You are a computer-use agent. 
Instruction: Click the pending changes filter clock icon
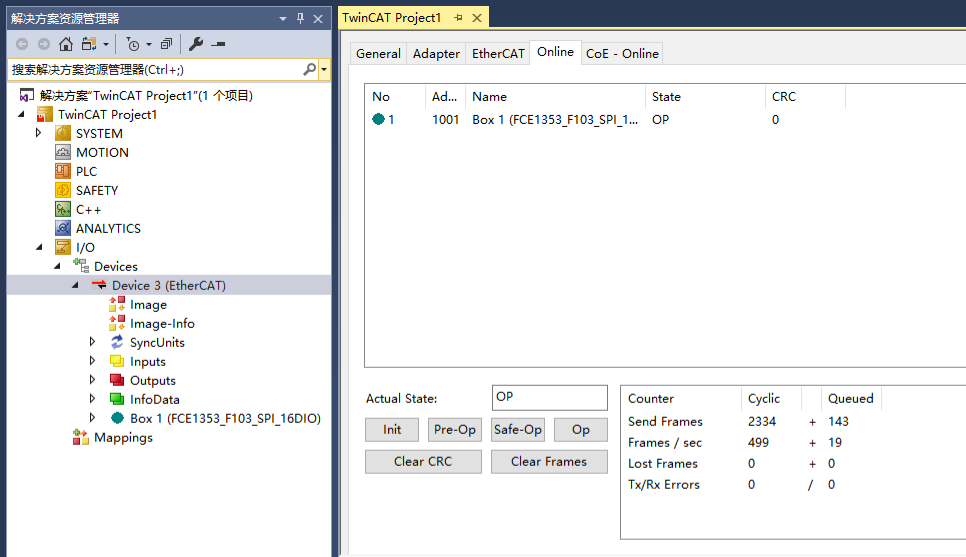(x=132, y=44)
